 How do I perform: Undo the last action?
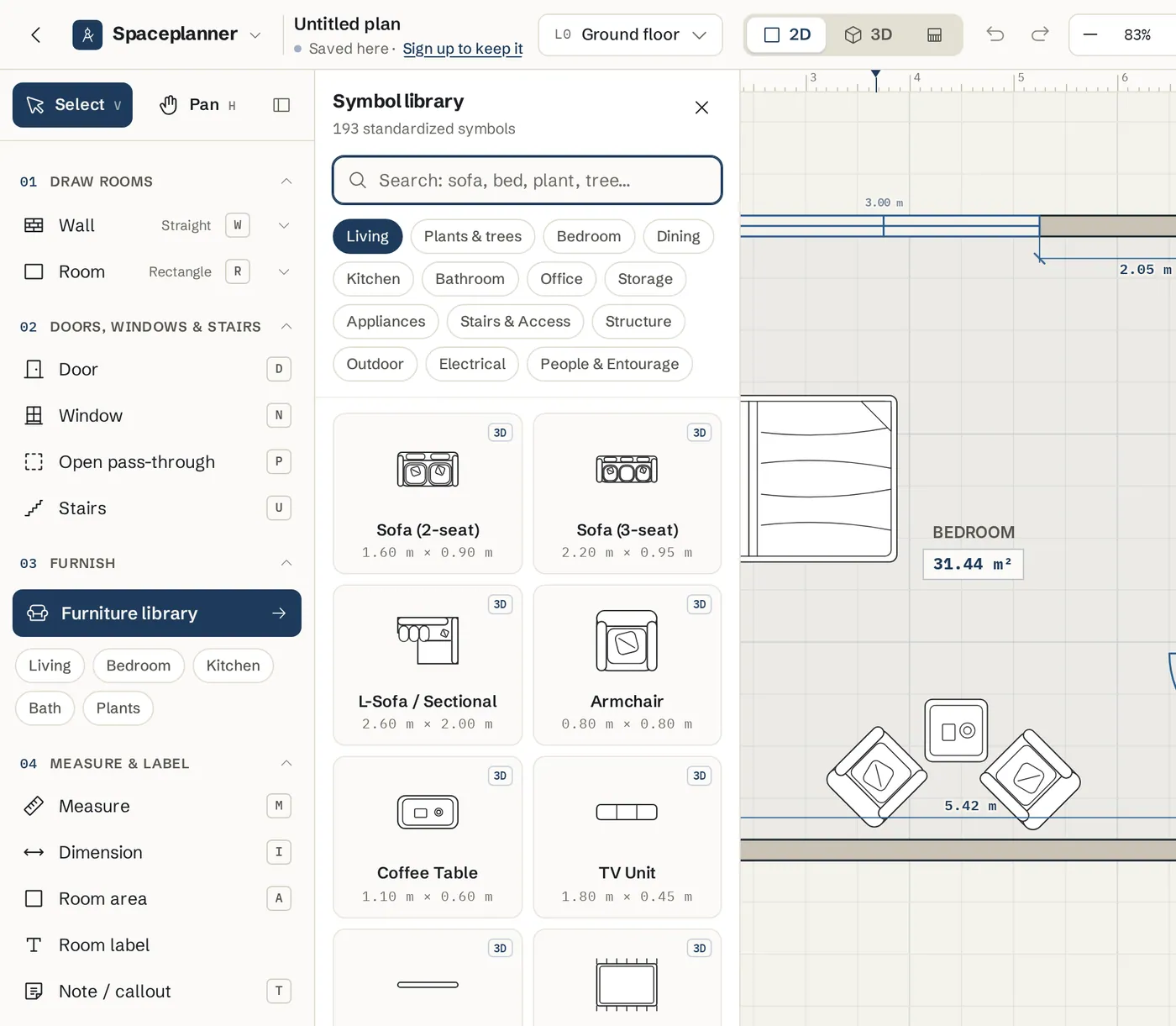tap(995, 34)
